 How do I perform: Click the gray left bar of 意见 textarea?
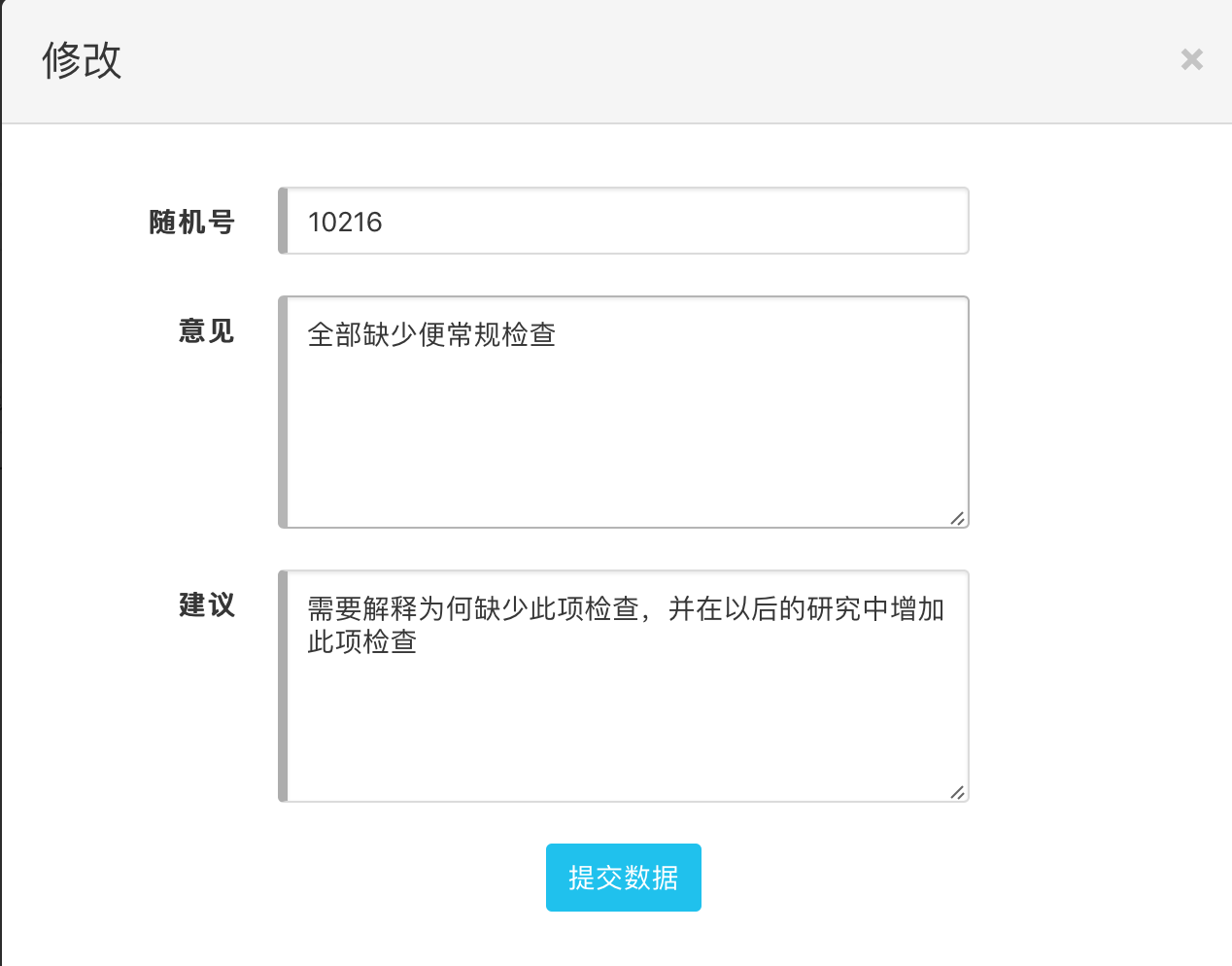(283, 412)
